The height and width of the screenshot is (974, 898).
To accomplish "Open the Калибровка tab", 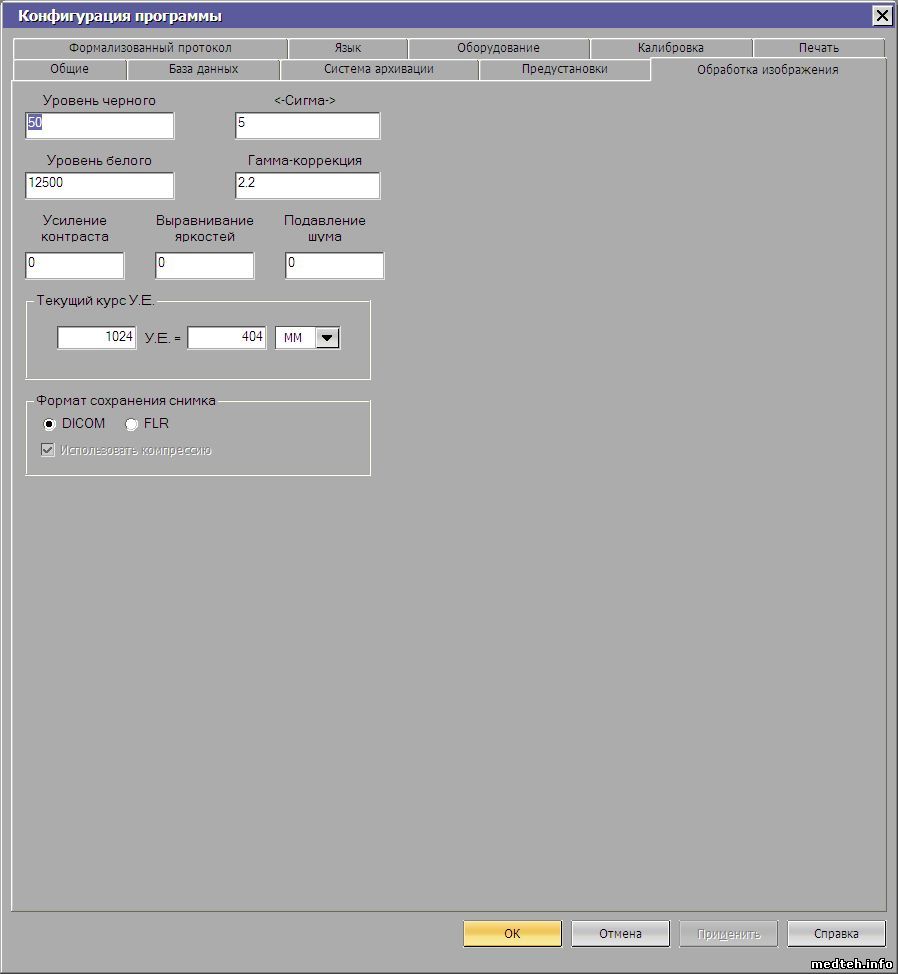I will [x=670, y=48].
